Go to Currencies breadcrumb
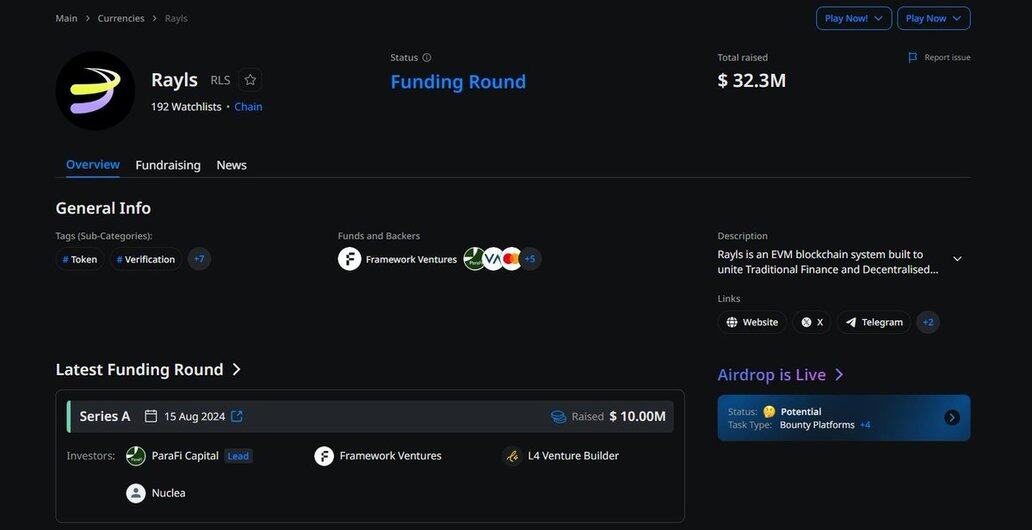The width and height of the screenshot is (1032, 530). pyautogui.click(x=121, y=18)
